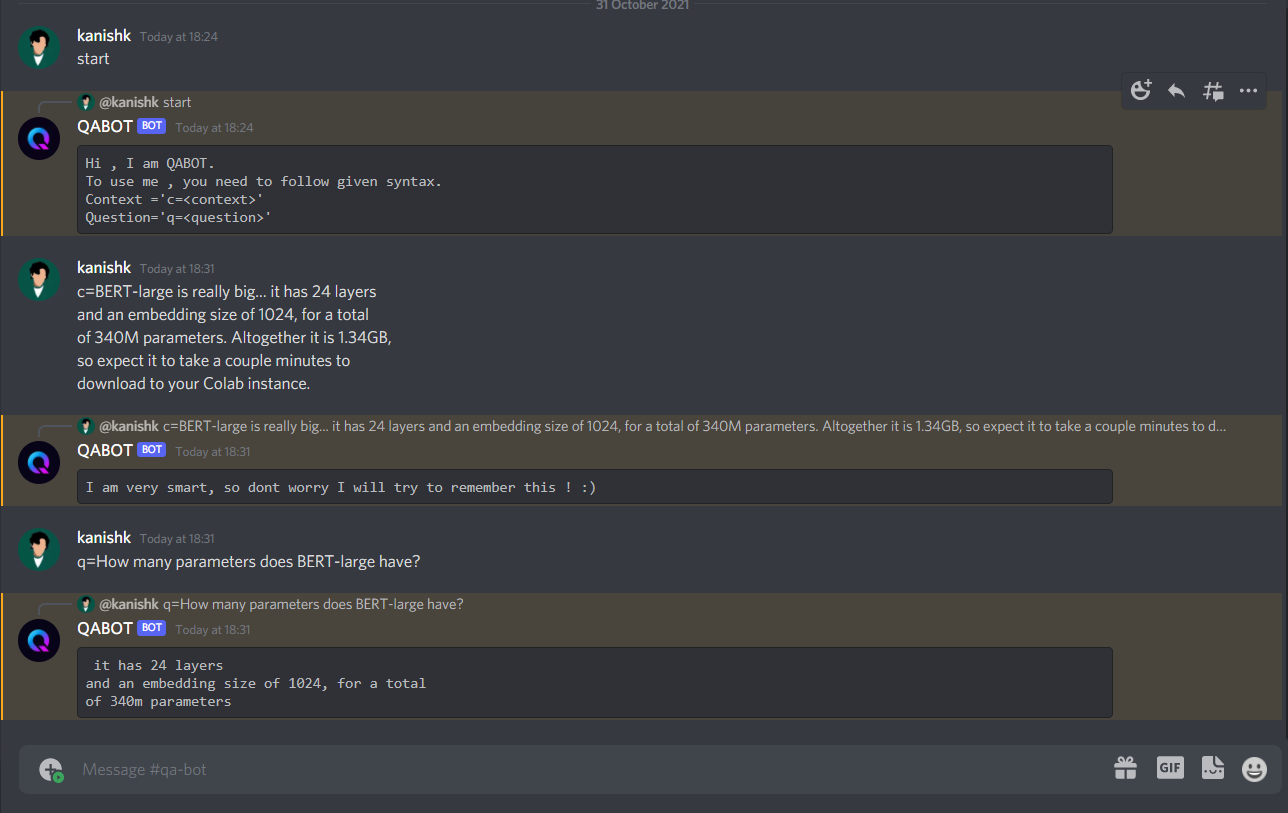Open the more options ellipsis menu
The image size is (1288, 813).
click(1248, 91)
